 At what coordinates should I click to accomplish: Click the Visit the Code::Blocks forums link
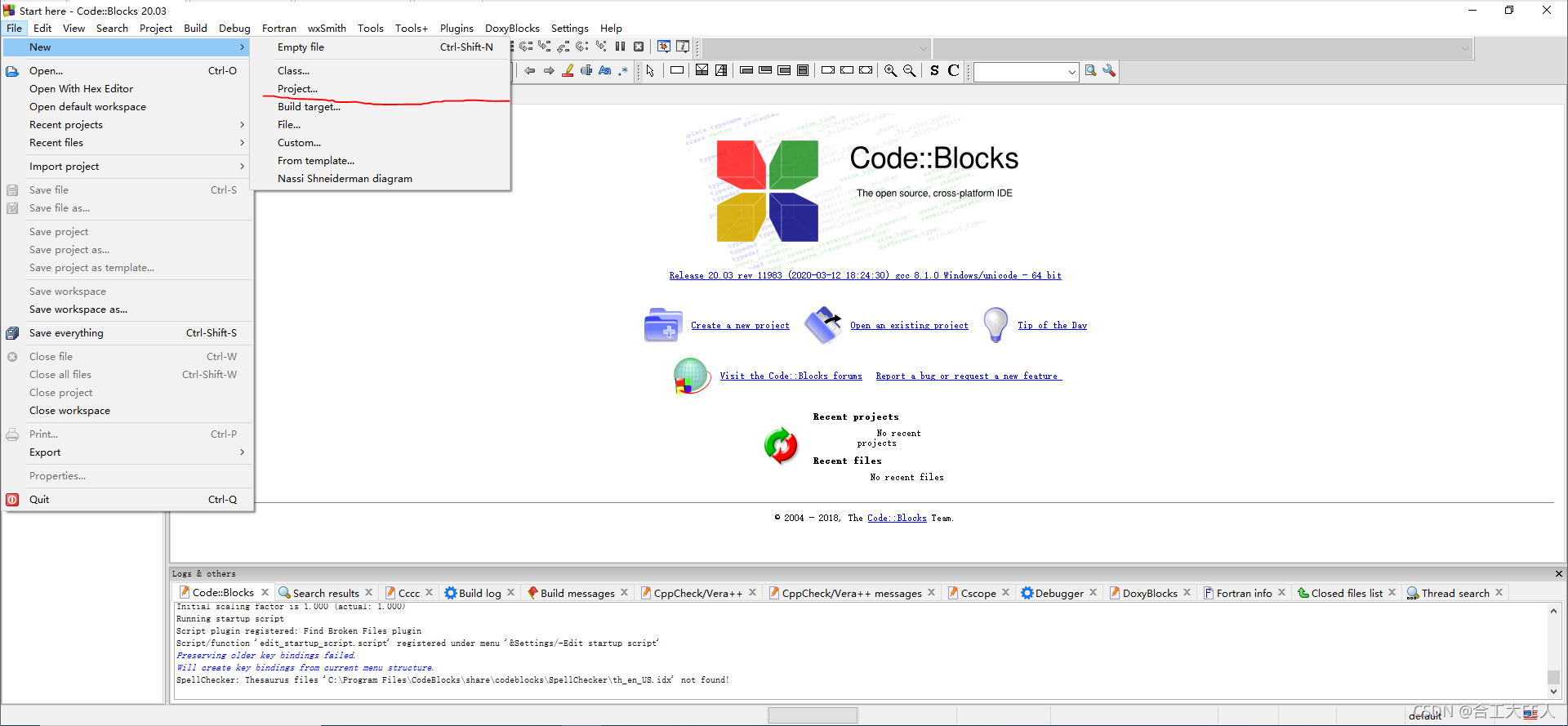pyautogui.click(x=791, y=376)
